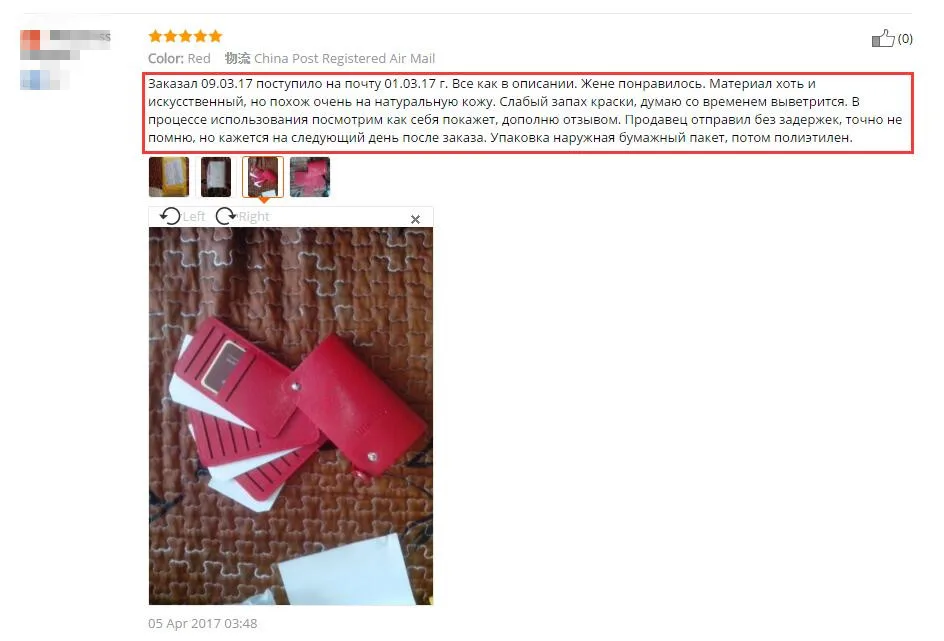Click the Russian review text block
The image size is (944, 641).
coord(528,113)
